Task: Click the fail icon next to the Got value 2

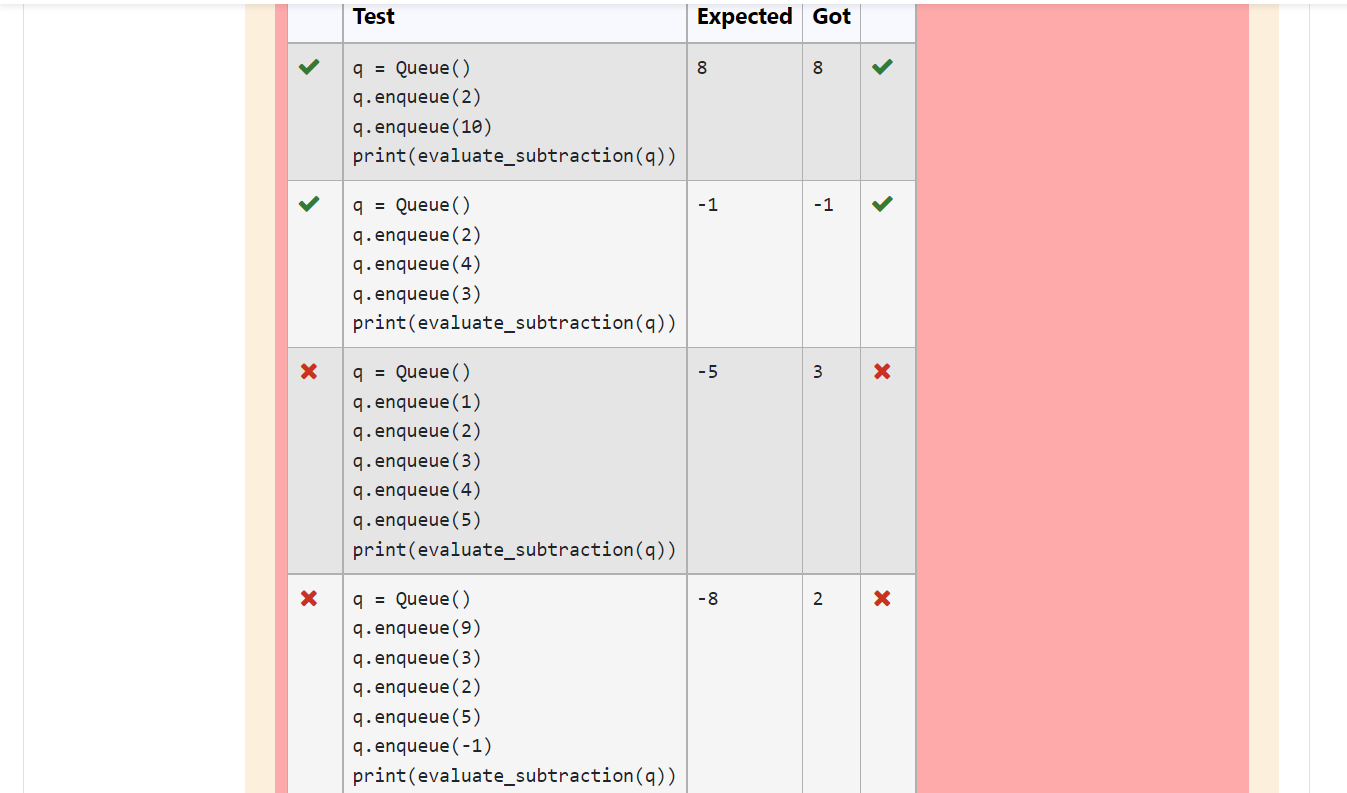Action: click(881, 598)
